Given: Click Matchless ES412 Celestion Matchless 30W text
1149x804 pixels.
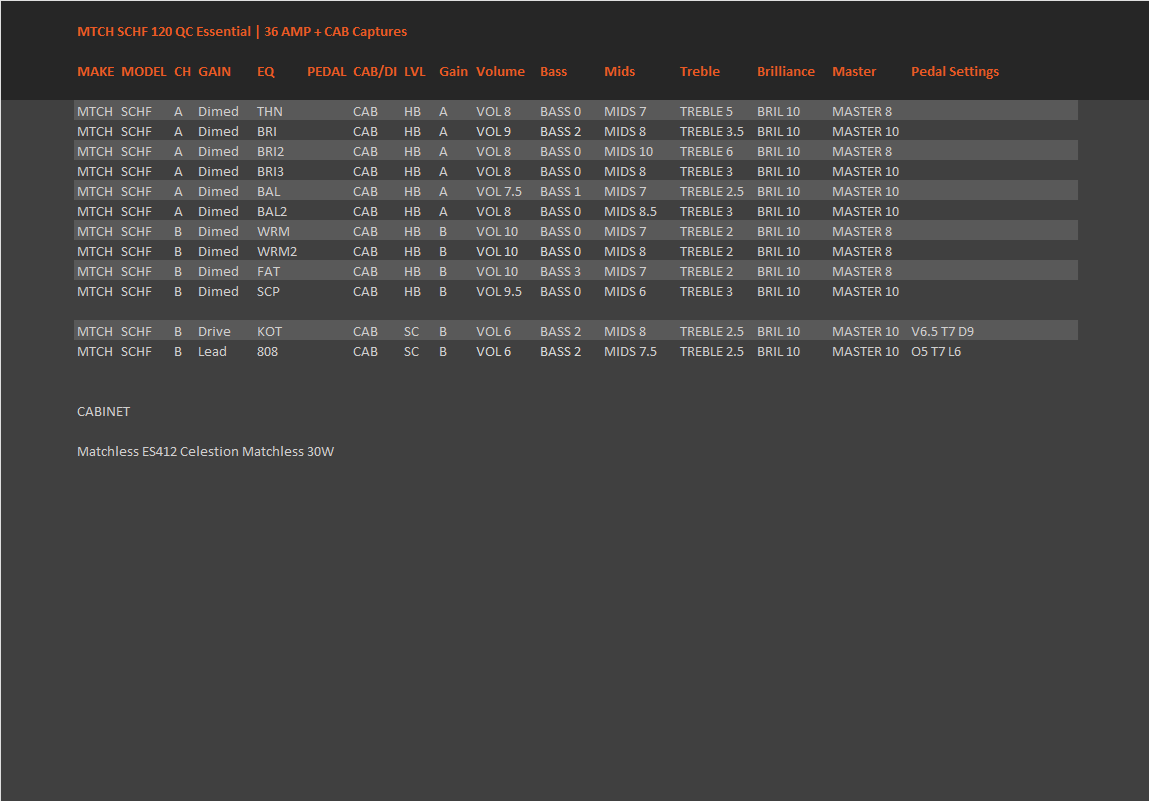Looking at the screenshot, I should pyautogui.click(x=205, y=451).
